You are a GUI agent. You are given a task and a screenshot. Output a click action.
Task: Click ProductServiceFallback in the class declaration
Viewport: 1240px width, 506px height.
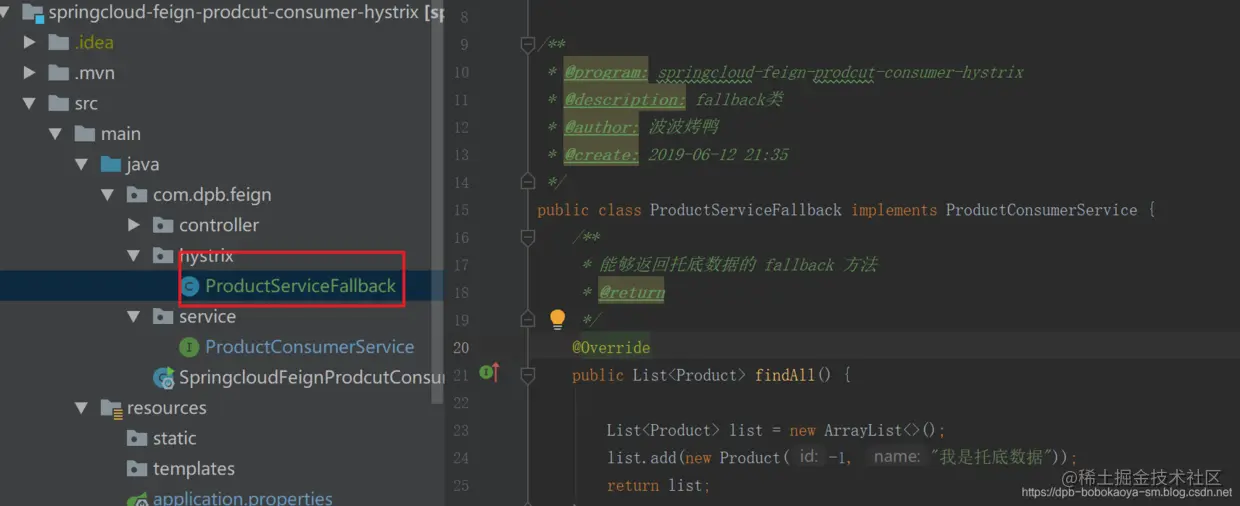pos(746,210)
